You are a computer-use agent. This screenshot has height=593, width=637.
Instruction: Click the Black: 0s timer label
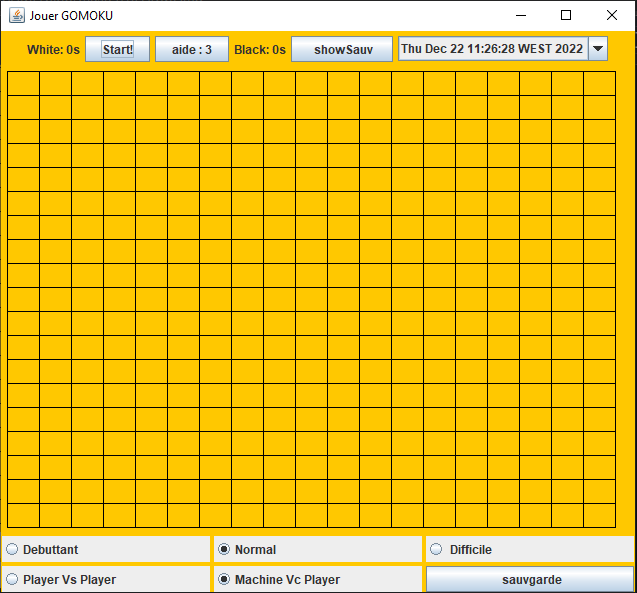coord(260,50)
